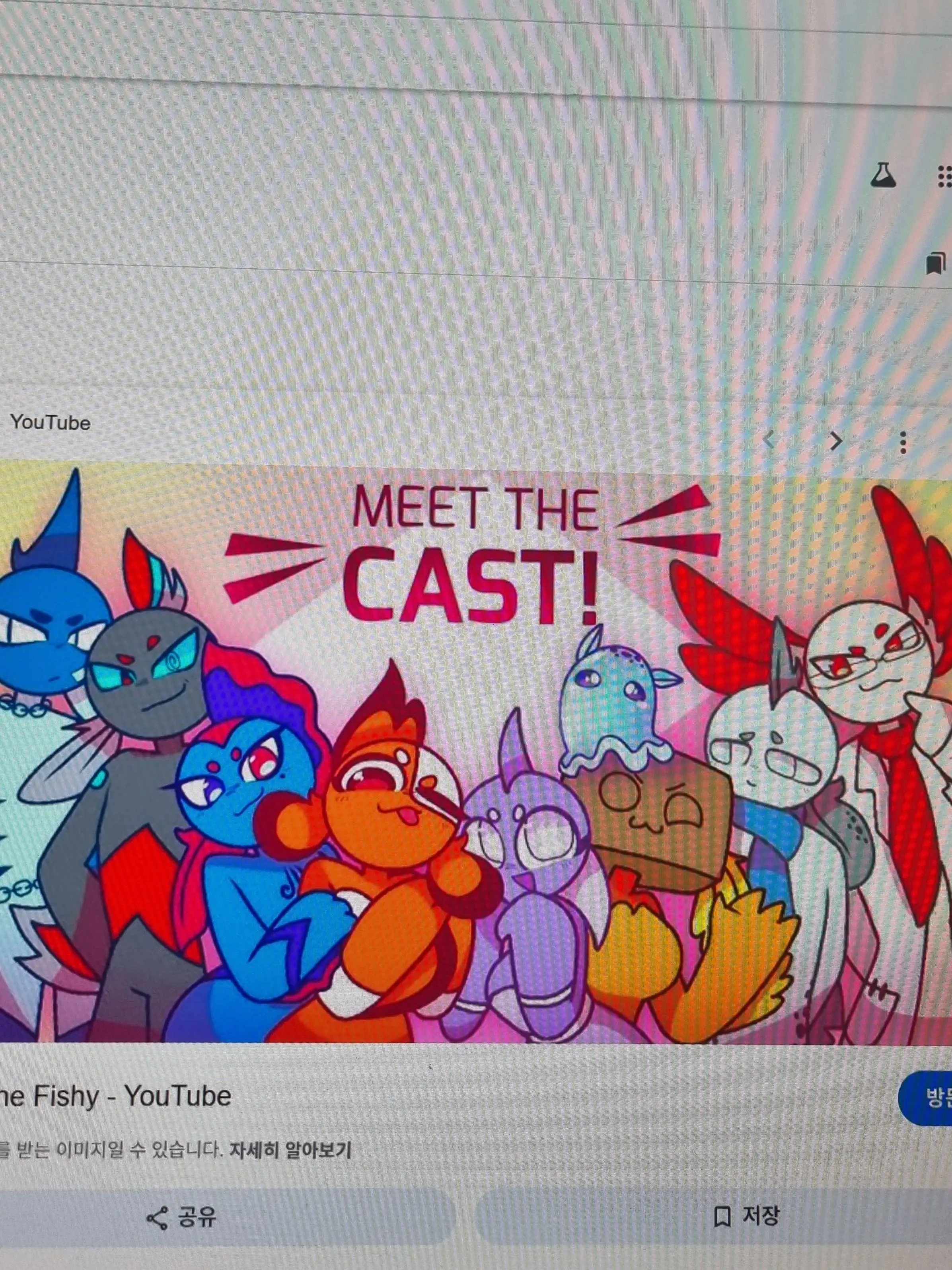The image size is (952, 1270).
Task: Open the 'Fishy - YouTube' title link
Action: [x=115, y=1096]
